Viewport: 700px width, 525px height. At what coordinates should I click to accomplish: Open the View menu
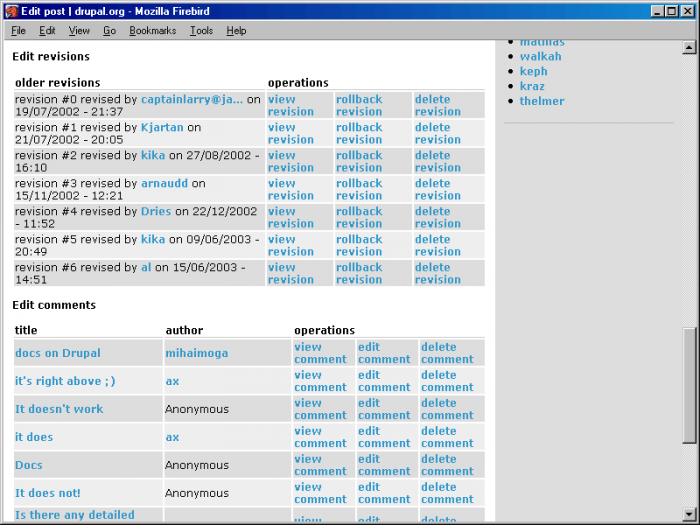79,31
